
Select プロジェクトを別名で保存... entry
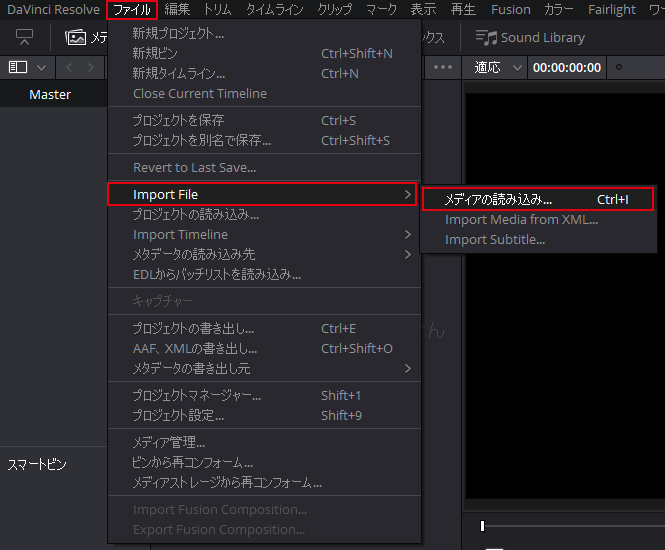(265, 140)
